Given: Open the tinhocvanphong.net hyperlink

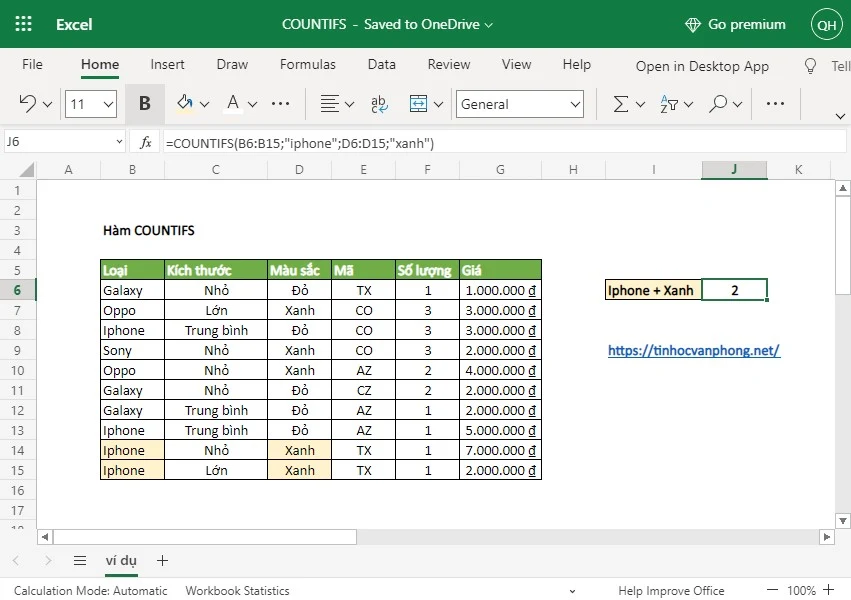Looking at the screenshot, I should 694,350.
